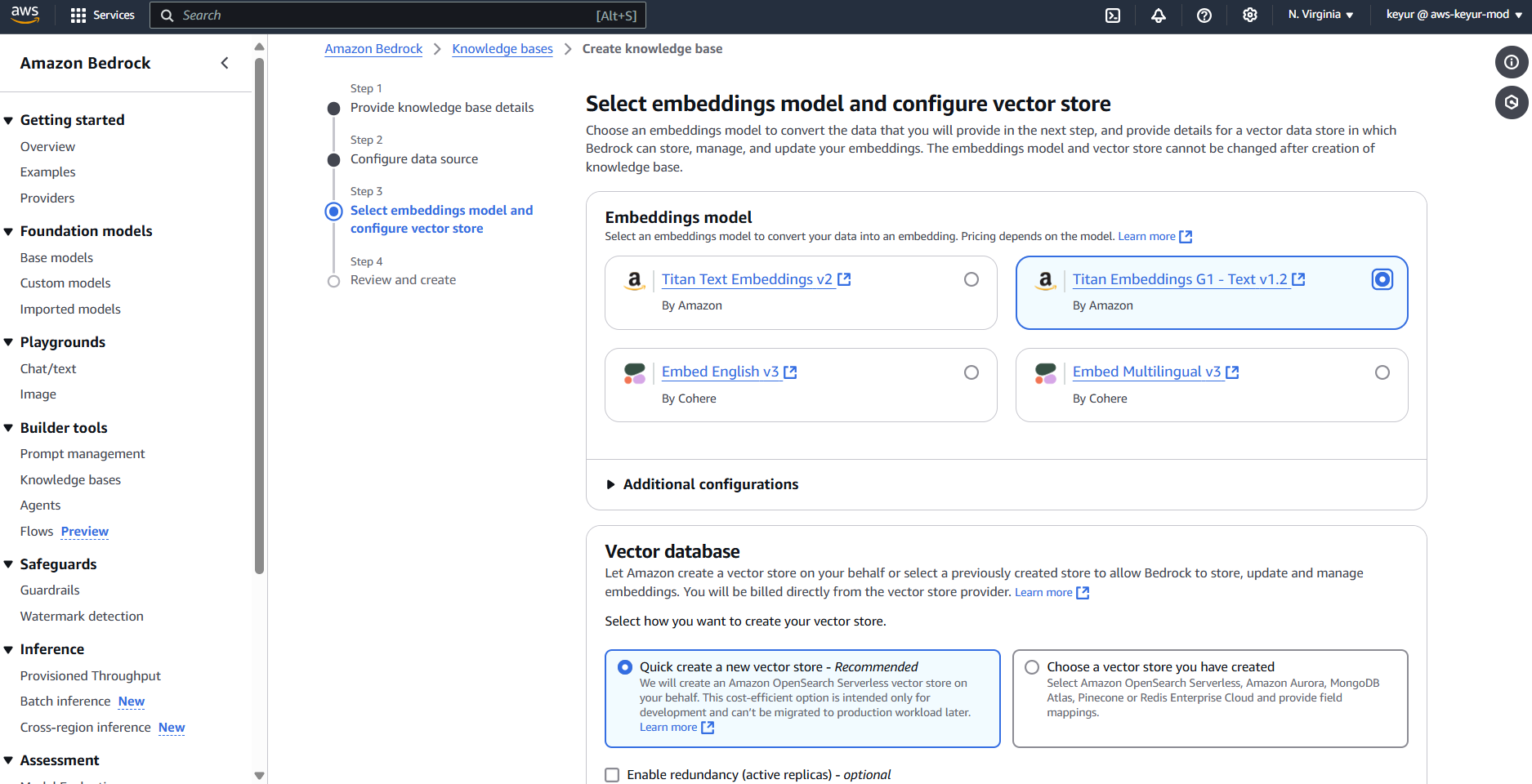1532x784 pixels.
Task: Click external link icon beside Titan Embeddings G1
Action: point(1298,279)
